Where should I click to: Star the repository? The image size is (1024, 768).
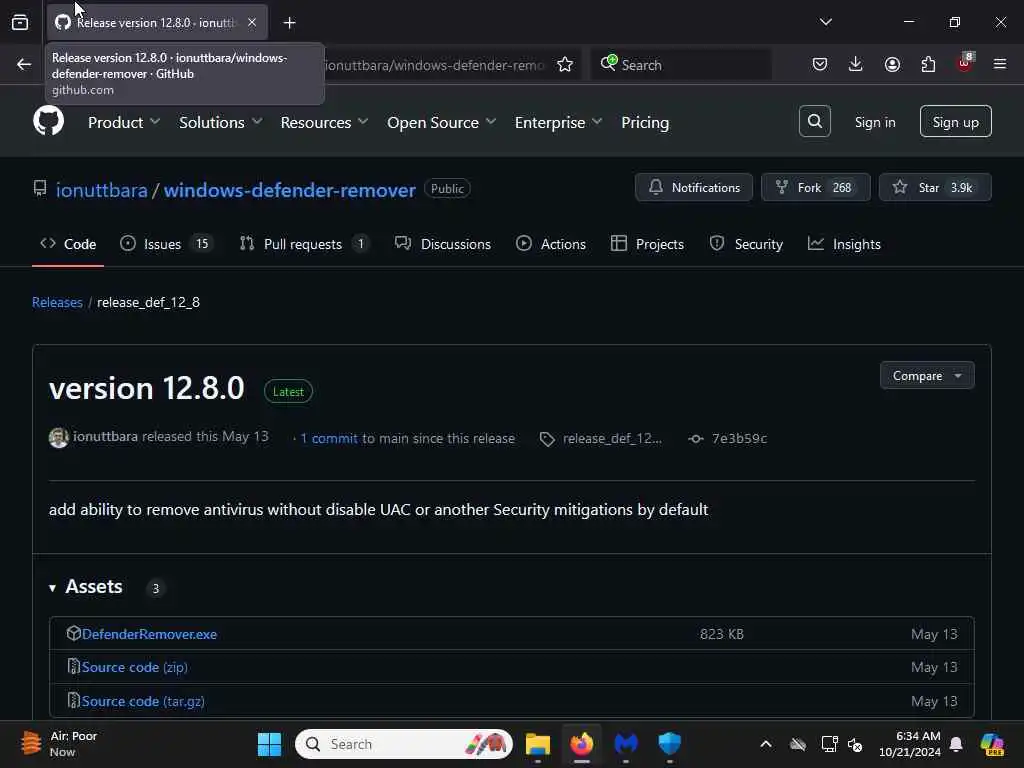tap(935, 187)
